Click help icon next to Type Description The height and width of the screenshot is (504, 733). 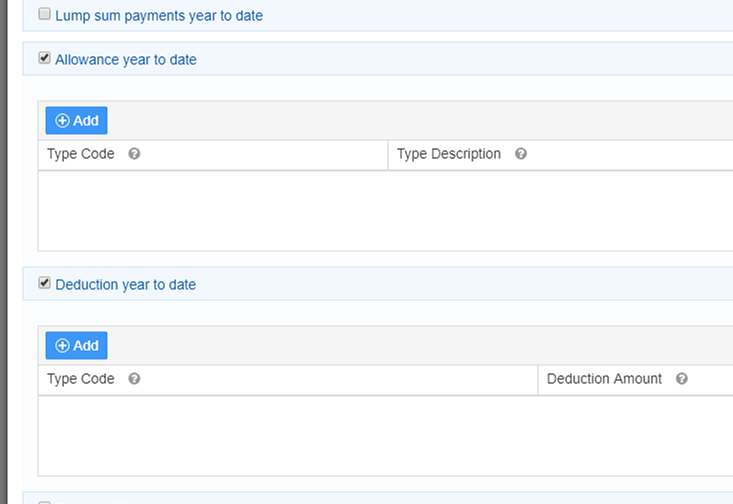coord(521,154)
